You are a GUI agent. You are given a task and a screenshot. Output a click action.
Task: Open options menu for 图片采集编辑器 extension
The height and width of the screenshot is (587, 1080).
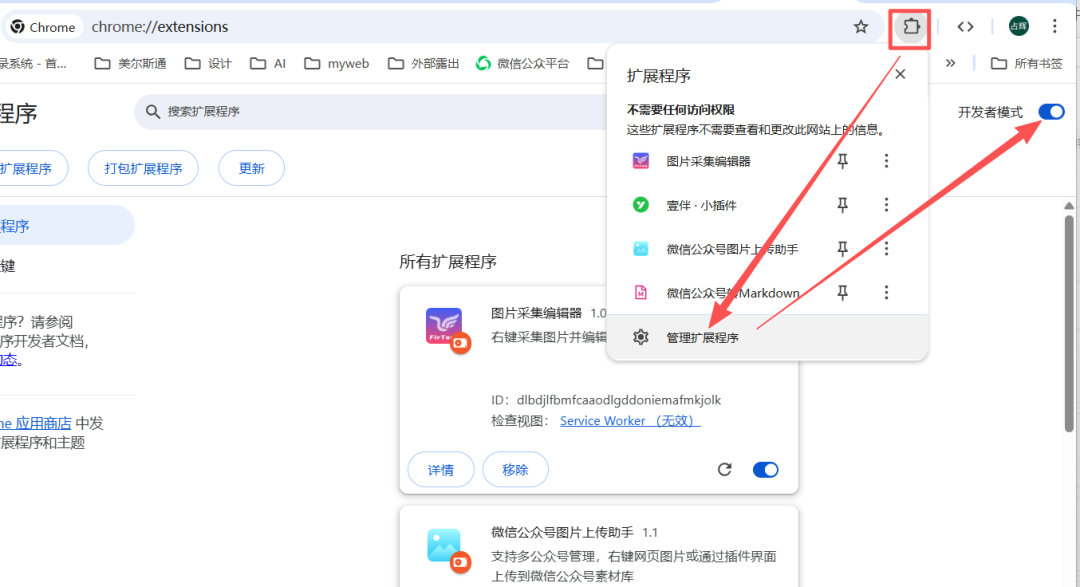[886, 160]
